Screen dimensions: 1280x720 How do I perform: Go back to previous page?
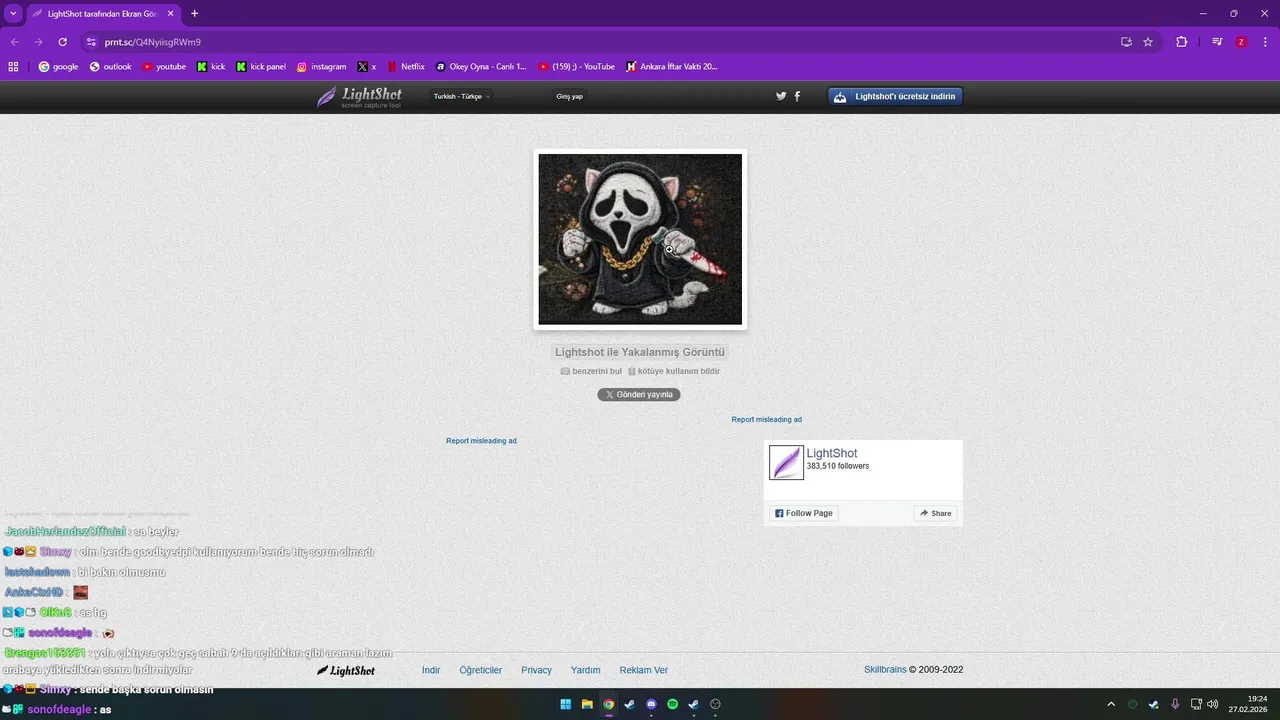click(x=14, y=42)
